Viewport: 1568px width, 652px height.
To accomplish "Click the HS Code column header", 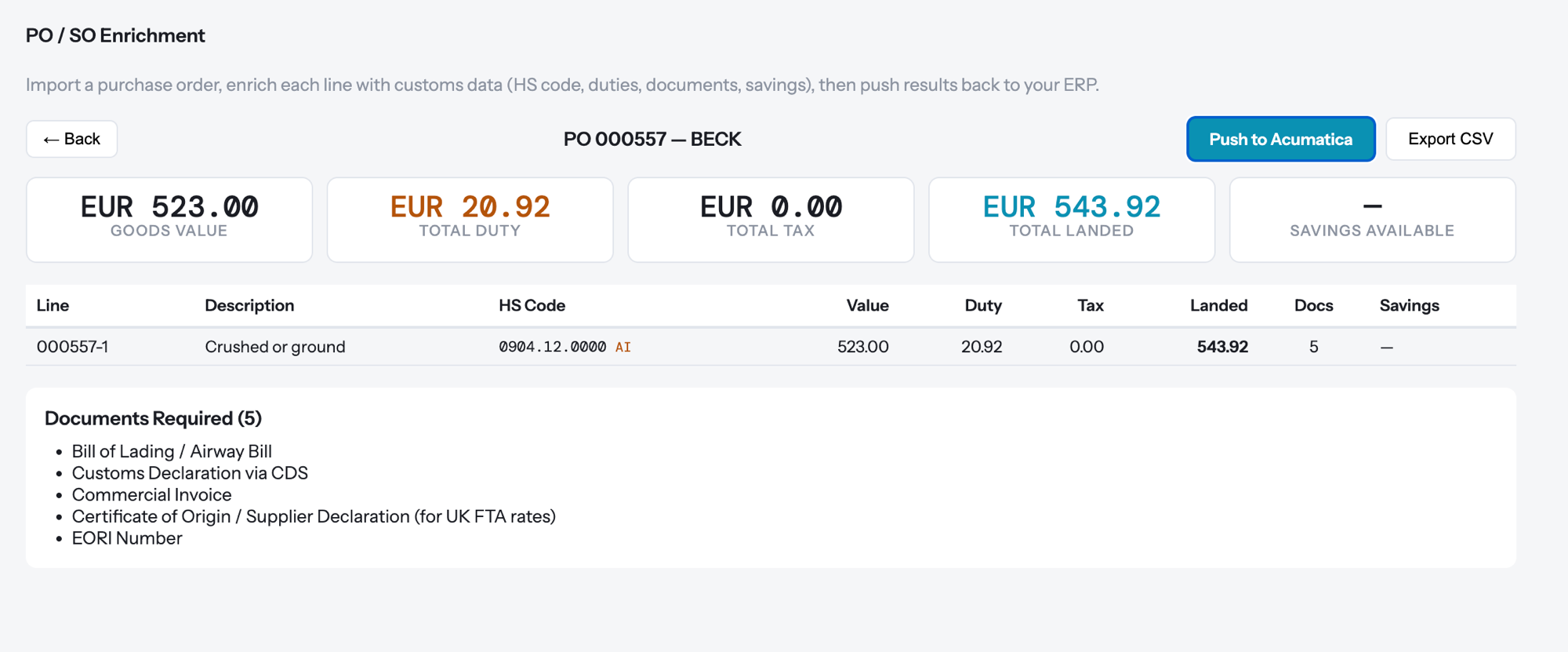I will tap(532, 305).
